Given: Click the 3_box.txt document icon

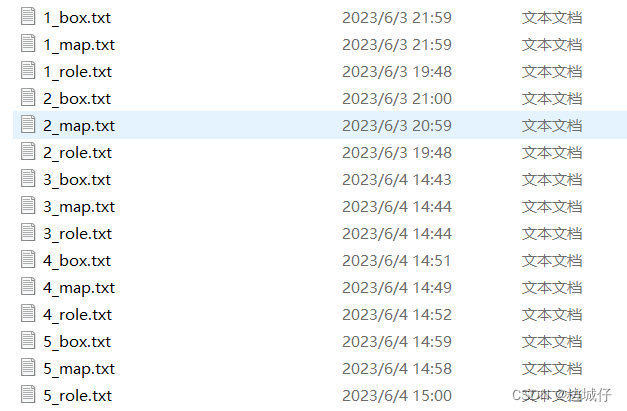Looking at the screenshot, I should [x=28, y=179].
